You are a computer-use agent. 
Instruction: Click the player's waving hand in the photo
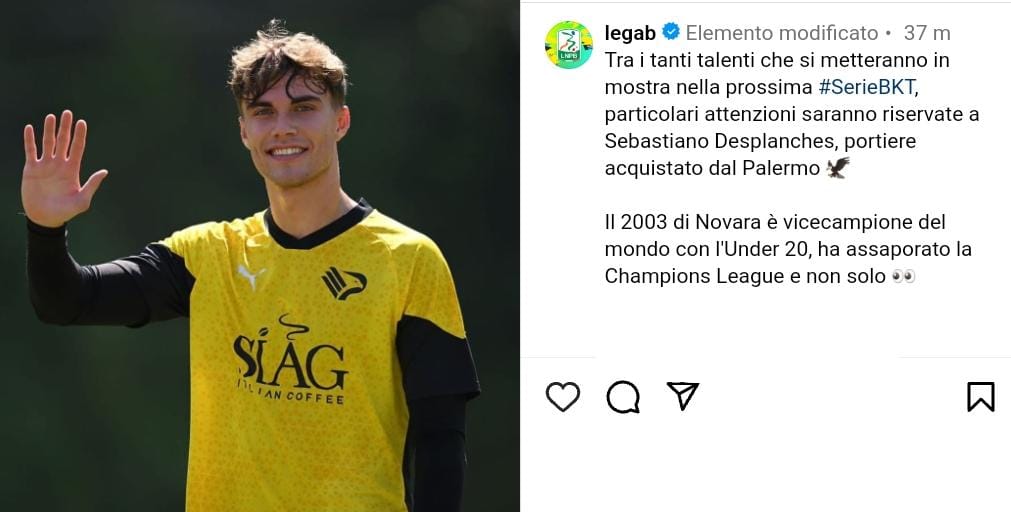pyautogui.click(x=58, y=169)
